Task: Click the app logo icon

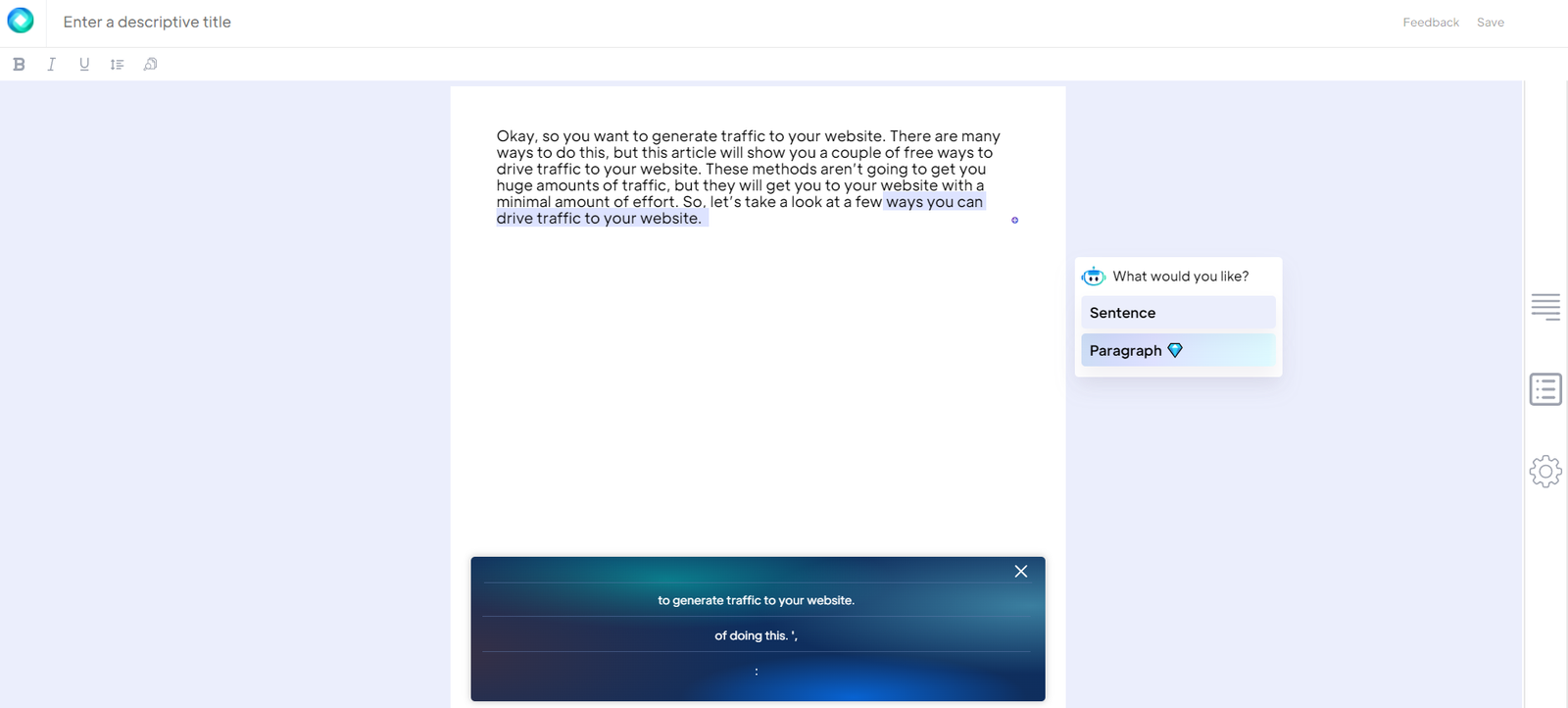Action: pyautogui.click(x=21, y=20)
